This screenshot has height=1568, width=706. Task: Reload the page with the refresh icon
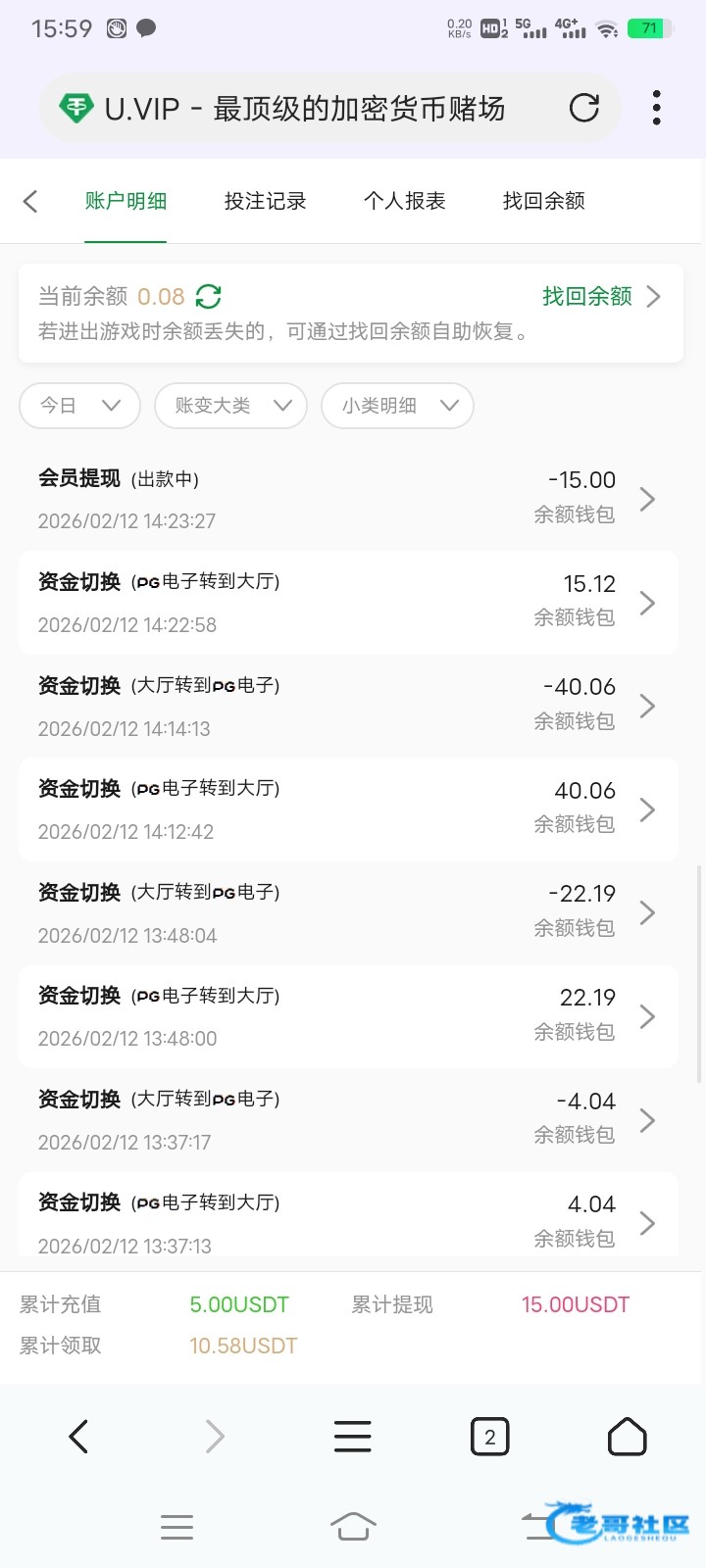coord(584,108)
